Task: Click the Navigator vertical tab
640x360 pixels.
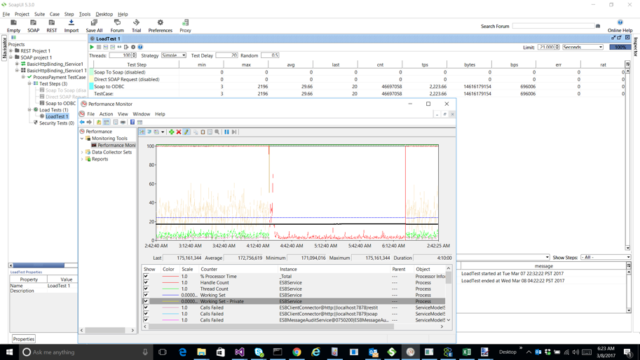Action: click(4, 48)
